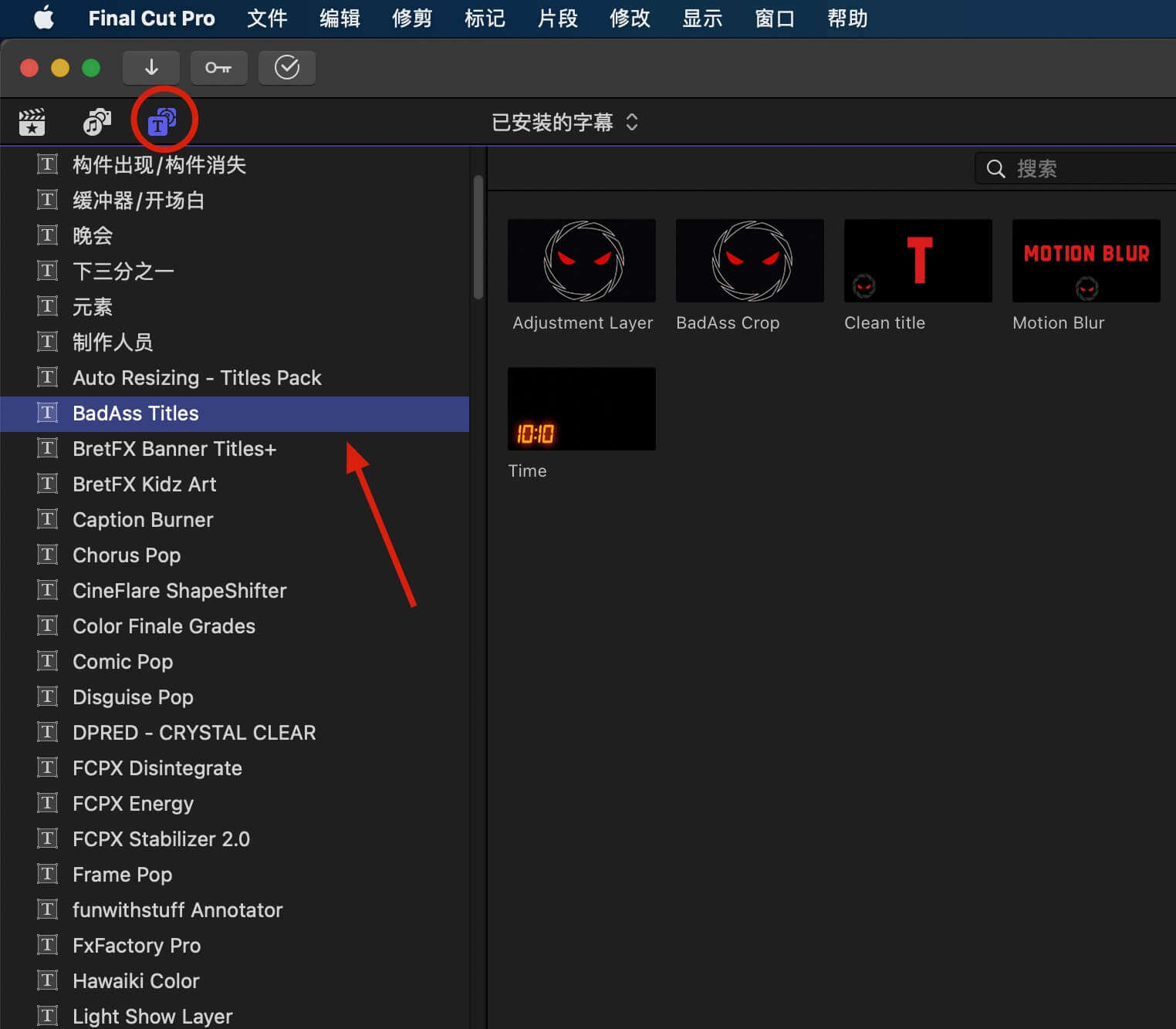Screen dimensions: 1176x1029
Task: Select the BadAss Titles category
Action: tap(235, 413)
